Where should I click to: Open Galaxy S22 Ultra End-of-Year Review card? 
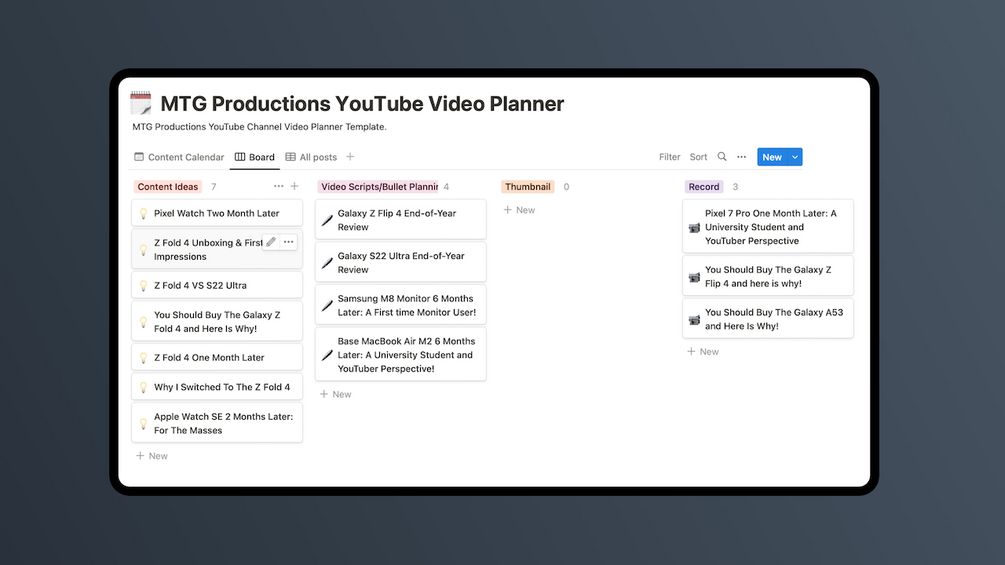point(400,262)
